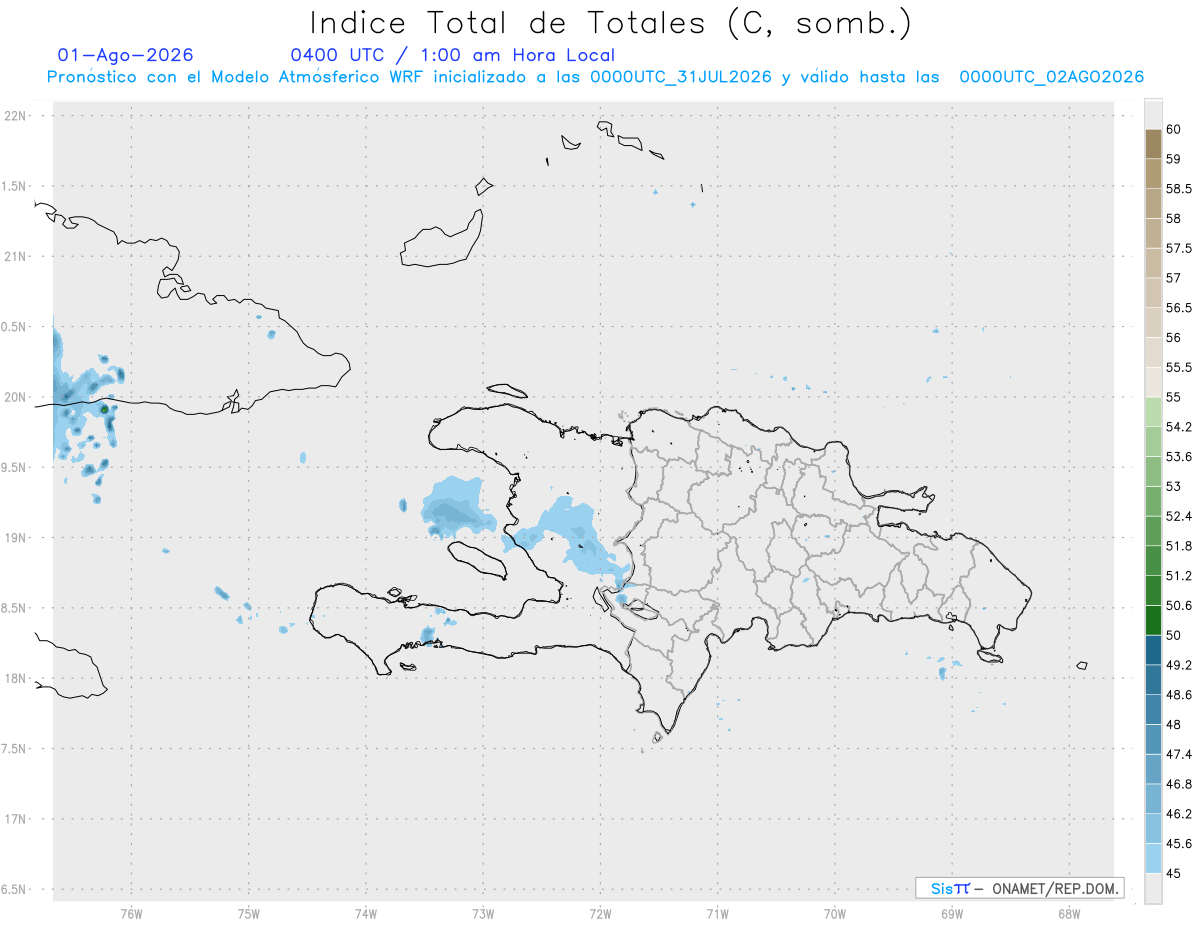Image resolution: width=1200 pixels, height=927 pixels.
Task: Click the title 'Indice Total de Totales (C, somb.)'
Action: tap(610, 22)
